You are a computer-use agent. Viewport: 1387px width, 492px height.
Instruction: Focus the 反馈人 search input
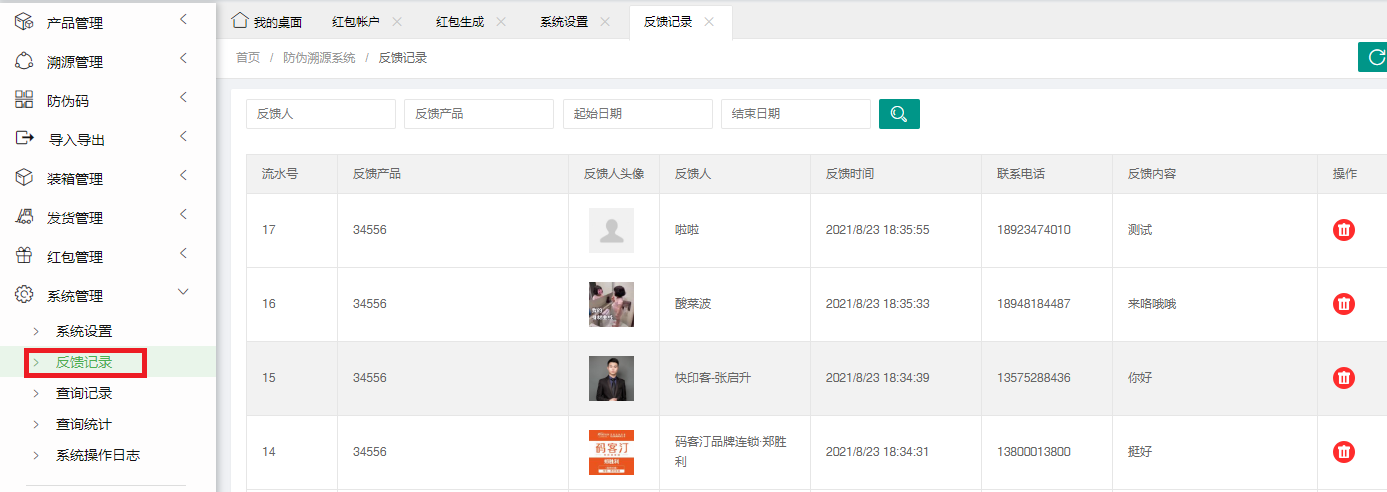point(320,114)
